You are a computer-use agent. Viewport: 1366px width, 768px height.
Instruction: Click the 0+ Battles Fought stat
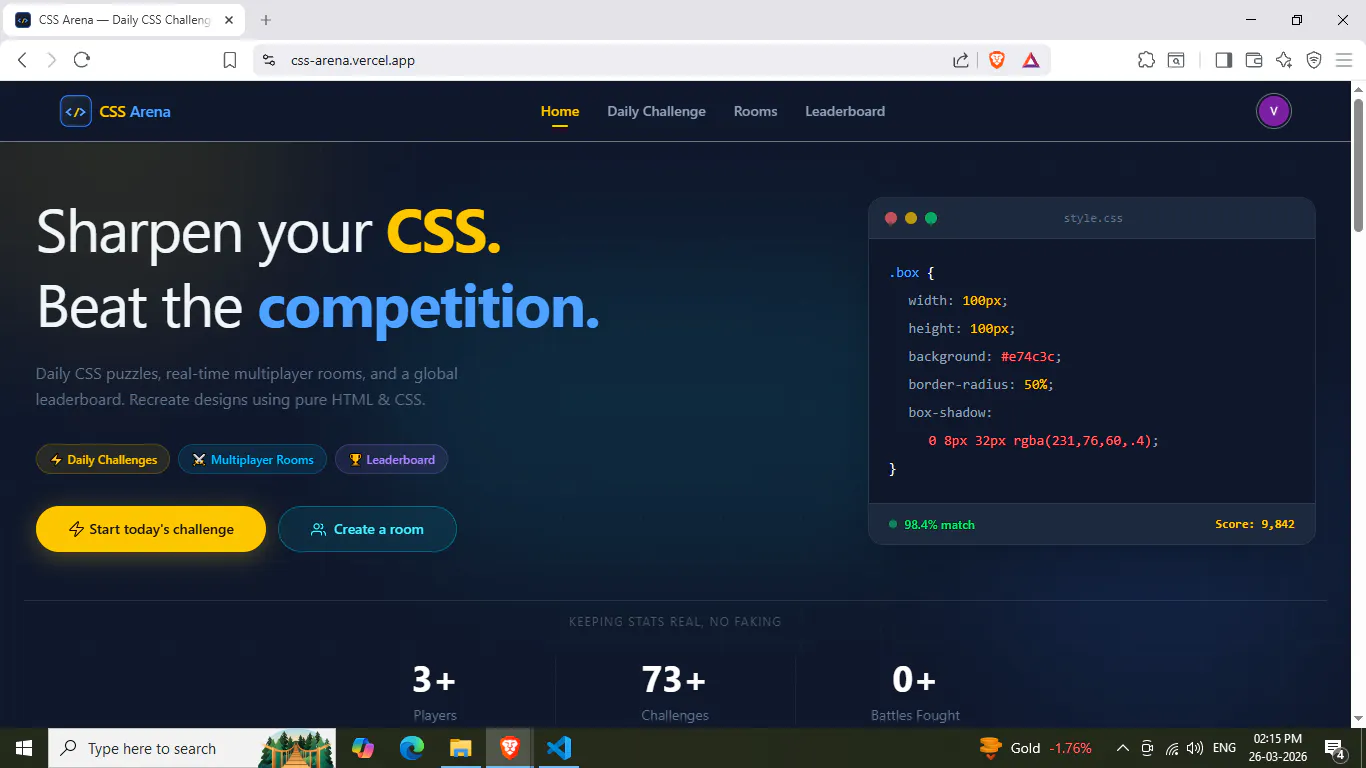point(915,691)
